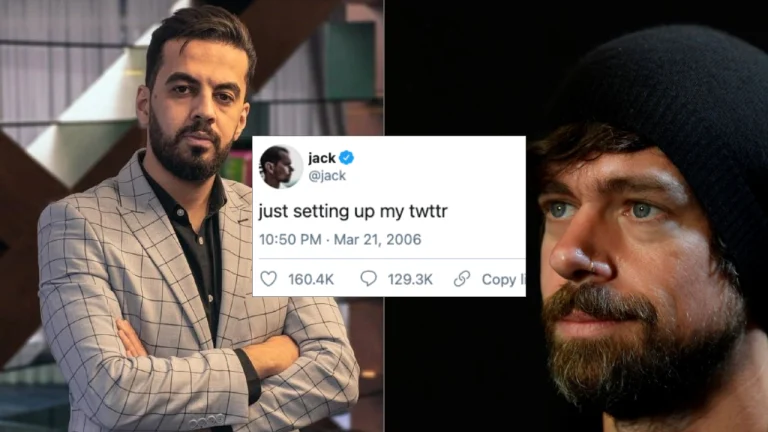Viewport: 768px width, 432px height.
Task: Click the reply speech bubble icon
Action: [368, 279]
